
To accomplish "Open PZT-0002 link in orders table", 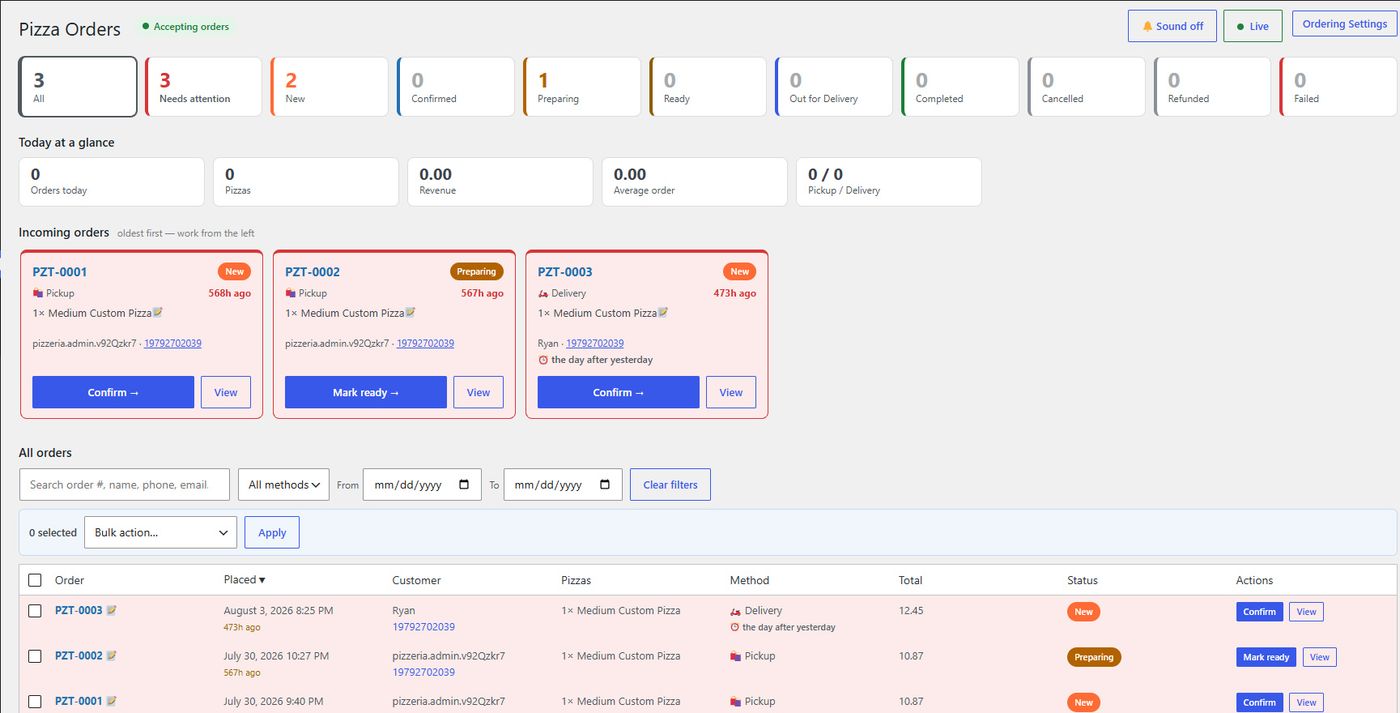I will click(x=79, y=656).
